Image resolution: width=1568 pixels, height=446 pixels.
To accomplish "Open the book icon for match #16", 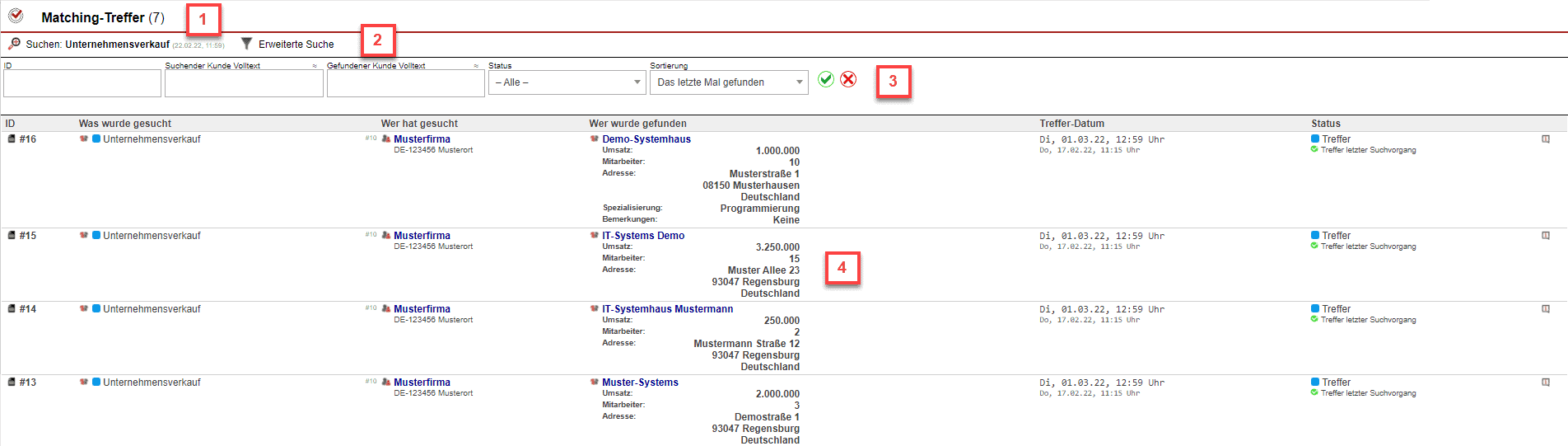I will click(x=1546, y=139).
